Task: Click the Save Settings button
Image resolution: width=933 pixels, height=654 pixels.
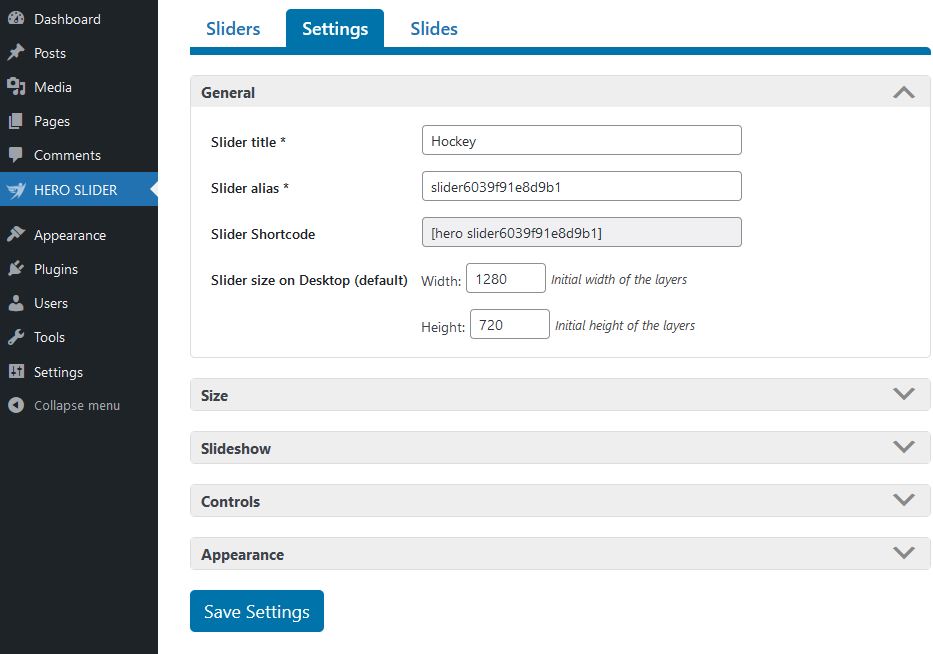Action: tap(256, 611)
